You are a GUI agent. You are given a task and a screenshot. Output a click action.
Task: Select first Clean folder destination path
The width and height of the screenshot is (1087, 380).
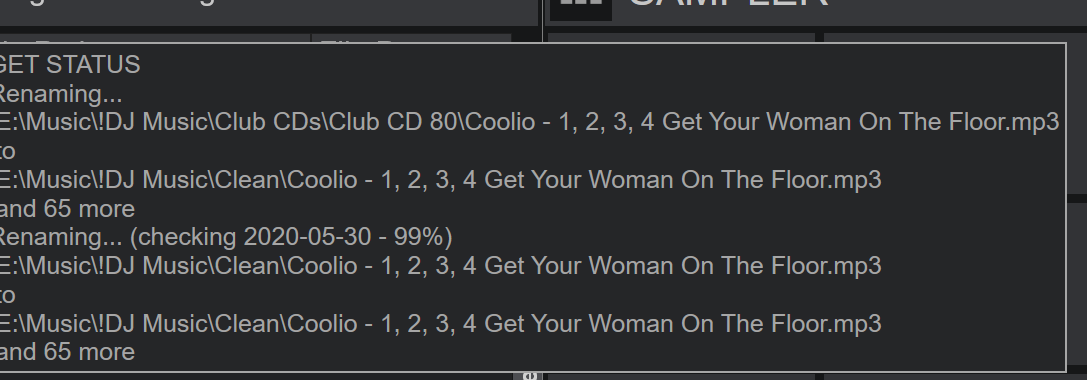coord(440,180)
